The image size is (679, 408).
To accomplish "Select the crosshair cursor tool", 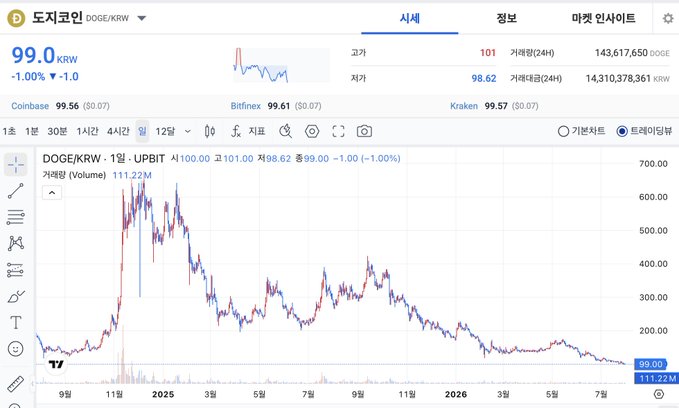I will pos(16,165).
